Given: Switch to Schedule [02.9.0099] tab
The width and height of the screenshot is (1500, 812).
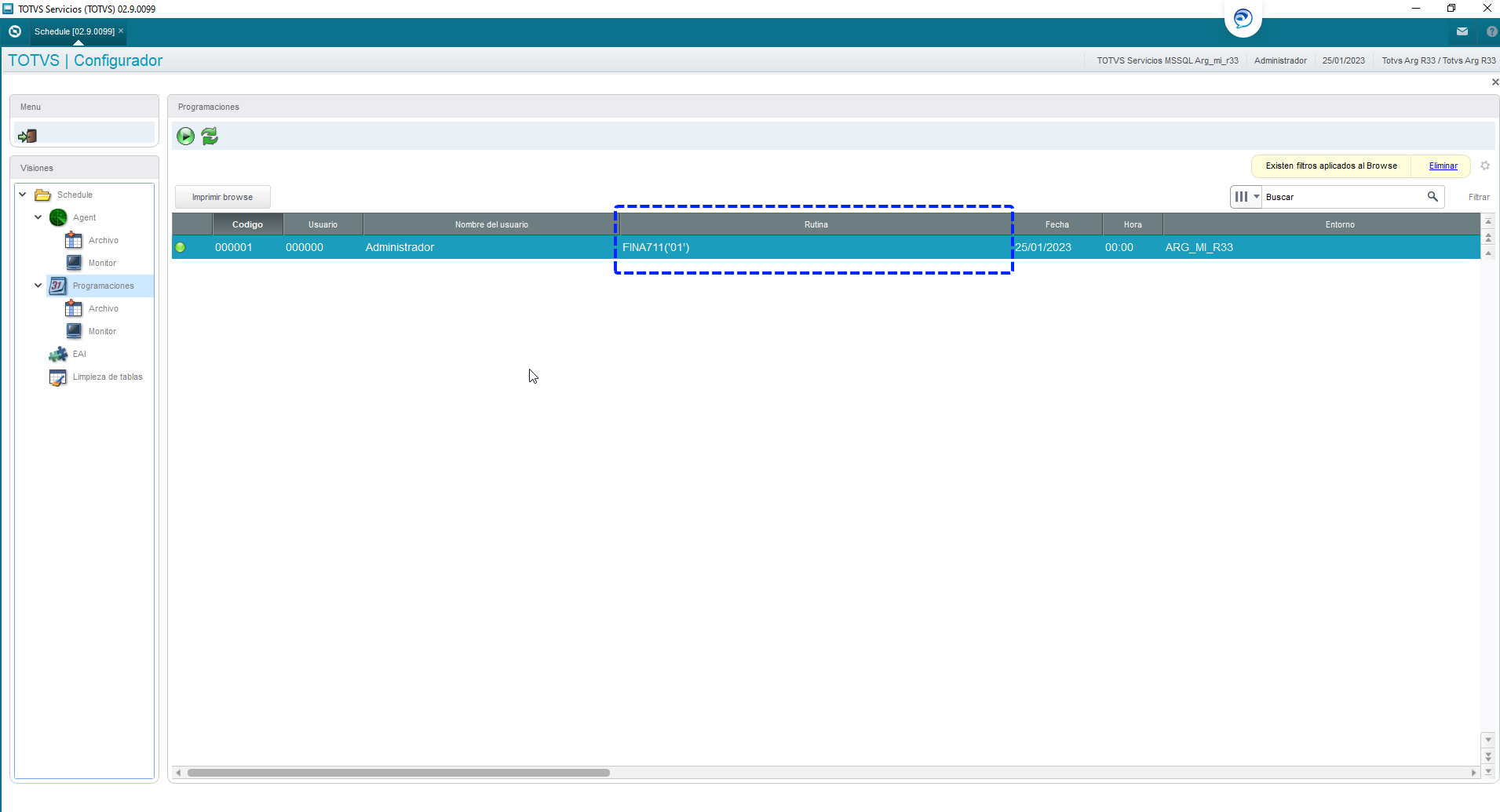Looking at the screenshot, I should (x=75, y=31).
